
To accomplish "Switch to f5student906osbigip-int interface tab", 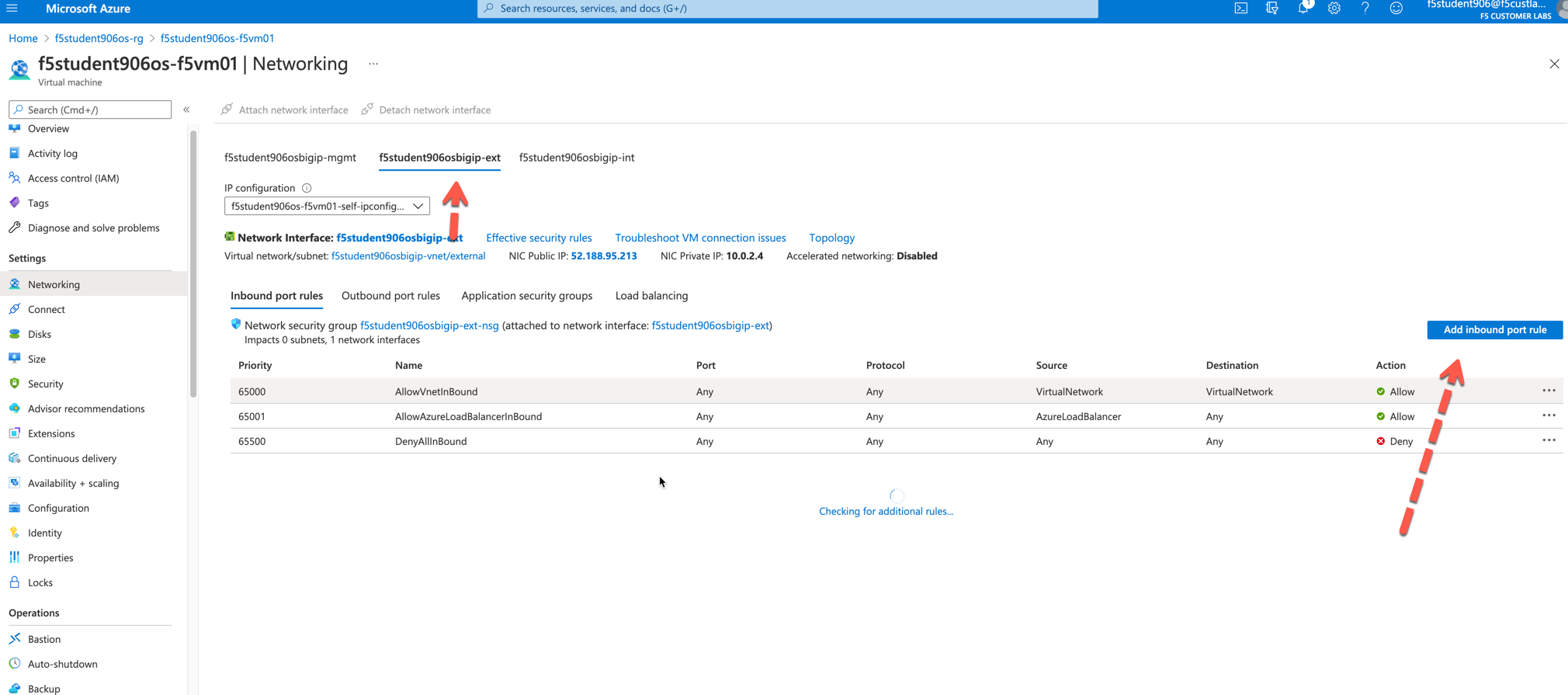I will click(x=577, y=158).
